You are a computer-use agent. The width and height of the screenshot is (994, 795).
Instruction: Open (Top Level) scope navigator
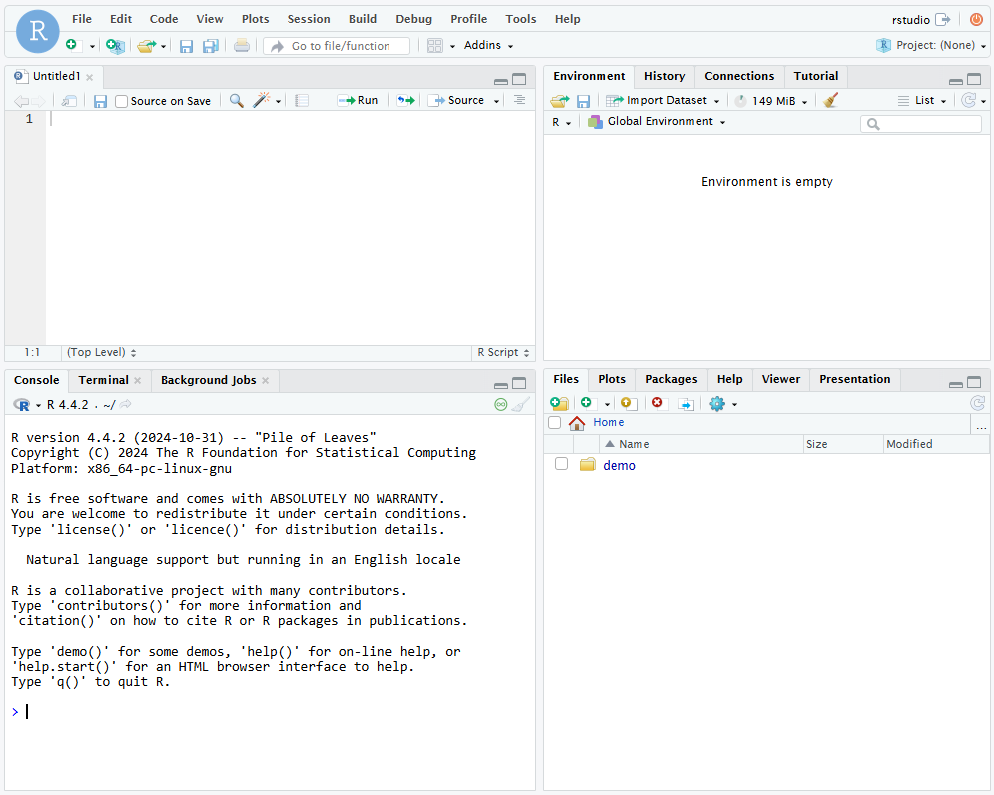click(101, 352)
